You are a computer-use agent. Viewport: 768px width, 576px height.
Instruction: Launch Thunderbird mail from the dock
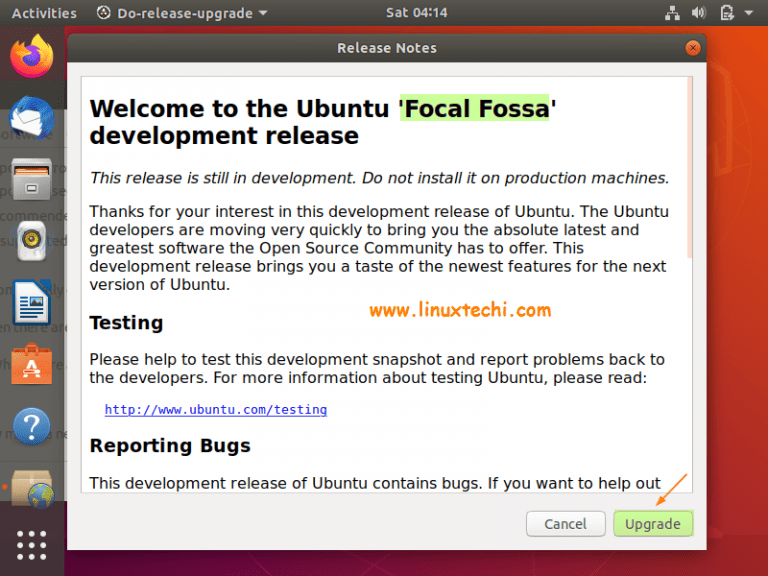click(30, 119)
